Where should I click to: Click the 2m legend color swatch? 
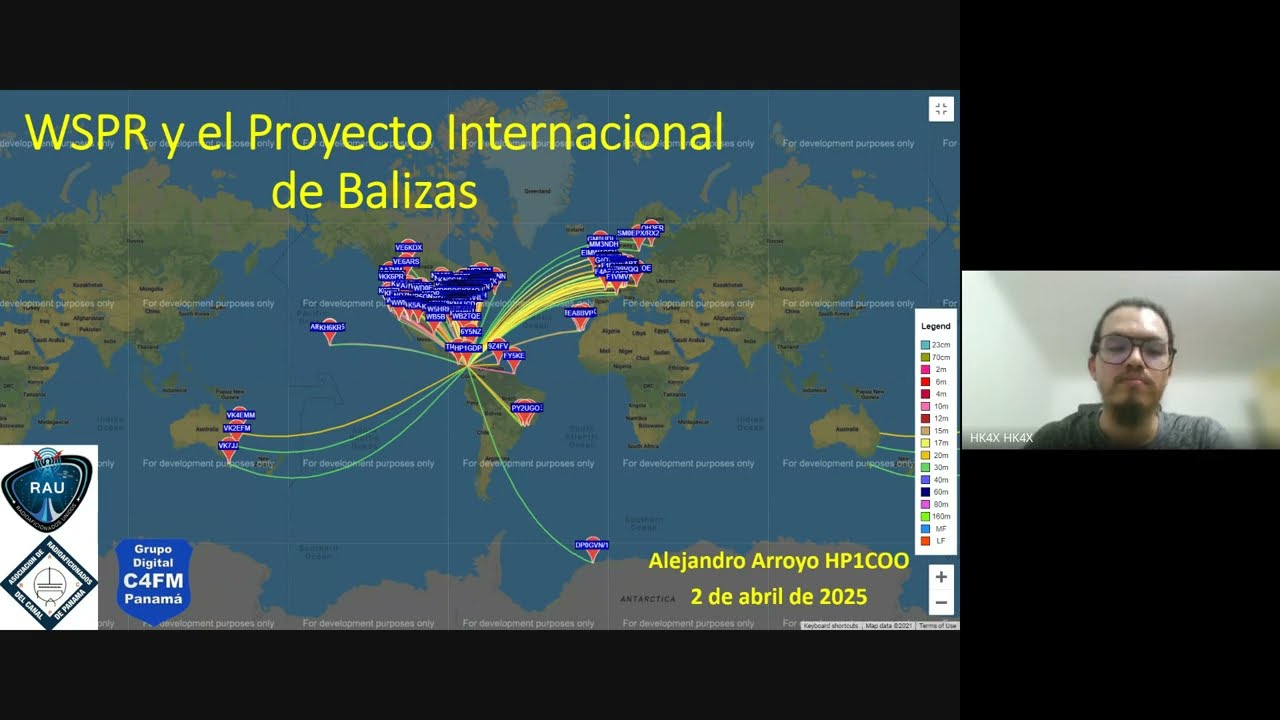pyautogui.click(x=926, y=369)
